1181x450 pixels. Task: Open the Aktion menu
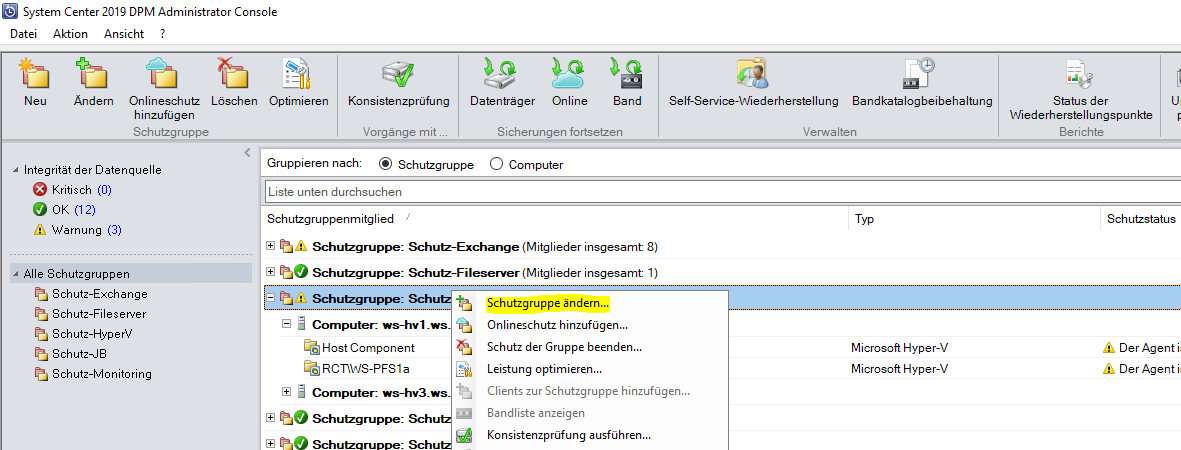(70, 34)
